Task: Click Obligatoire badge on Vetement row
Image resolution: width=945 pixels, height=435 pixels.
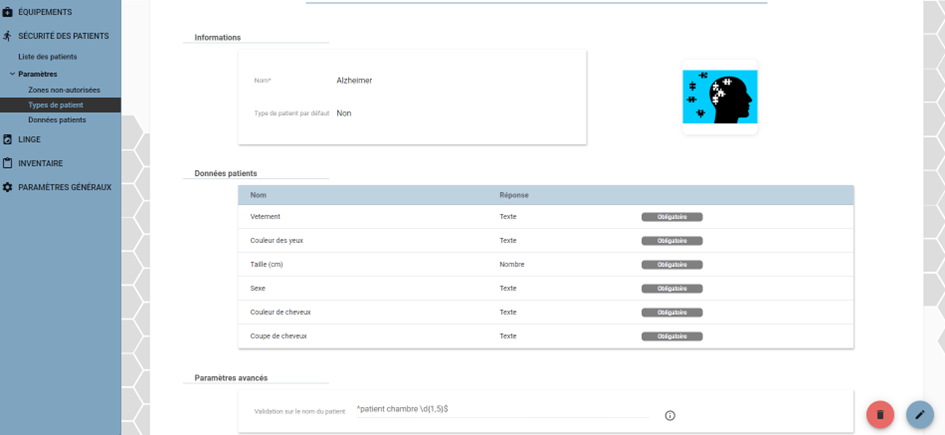Action: pyautogui.click(x=672, y=217)
